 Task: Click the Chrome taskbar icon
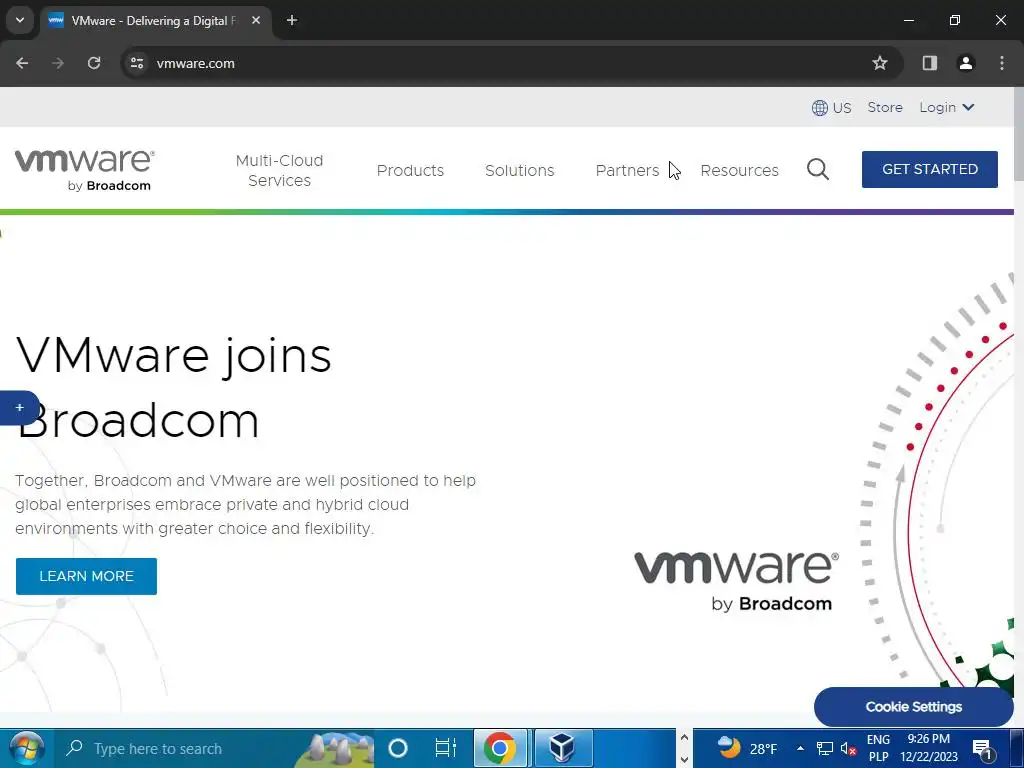pyautogui.click(x=500, y=748)
